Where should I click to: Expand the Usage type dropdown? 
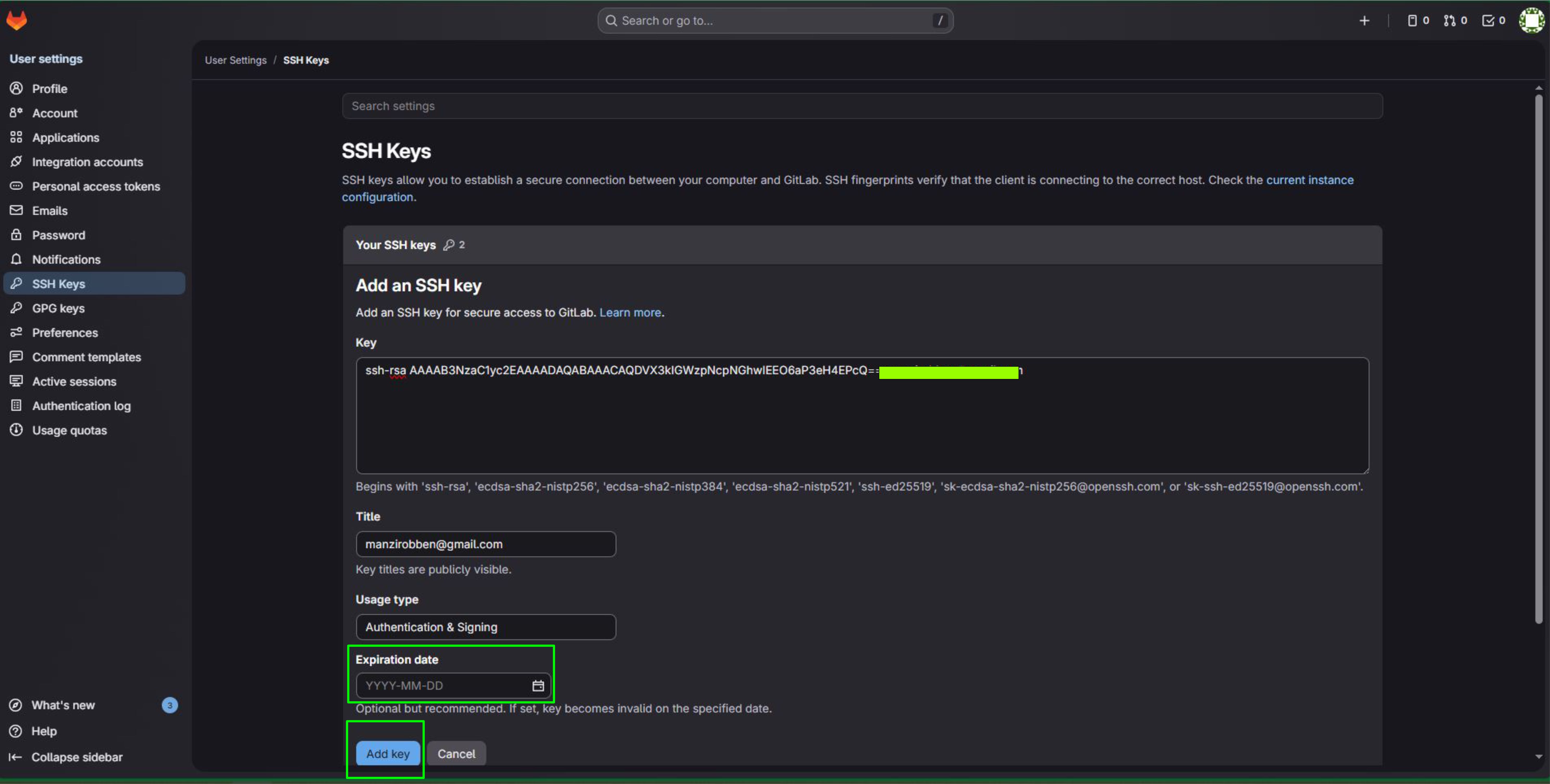[x=486, y=627]
